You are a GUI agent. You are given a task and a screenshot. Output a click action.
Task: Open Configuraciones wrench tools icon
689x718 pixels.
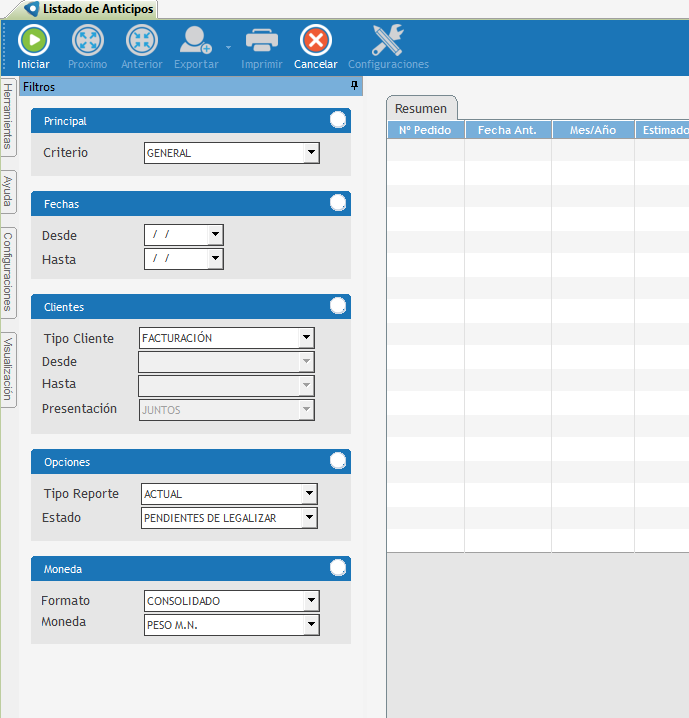pyautogui.click(x=387, y=40)
